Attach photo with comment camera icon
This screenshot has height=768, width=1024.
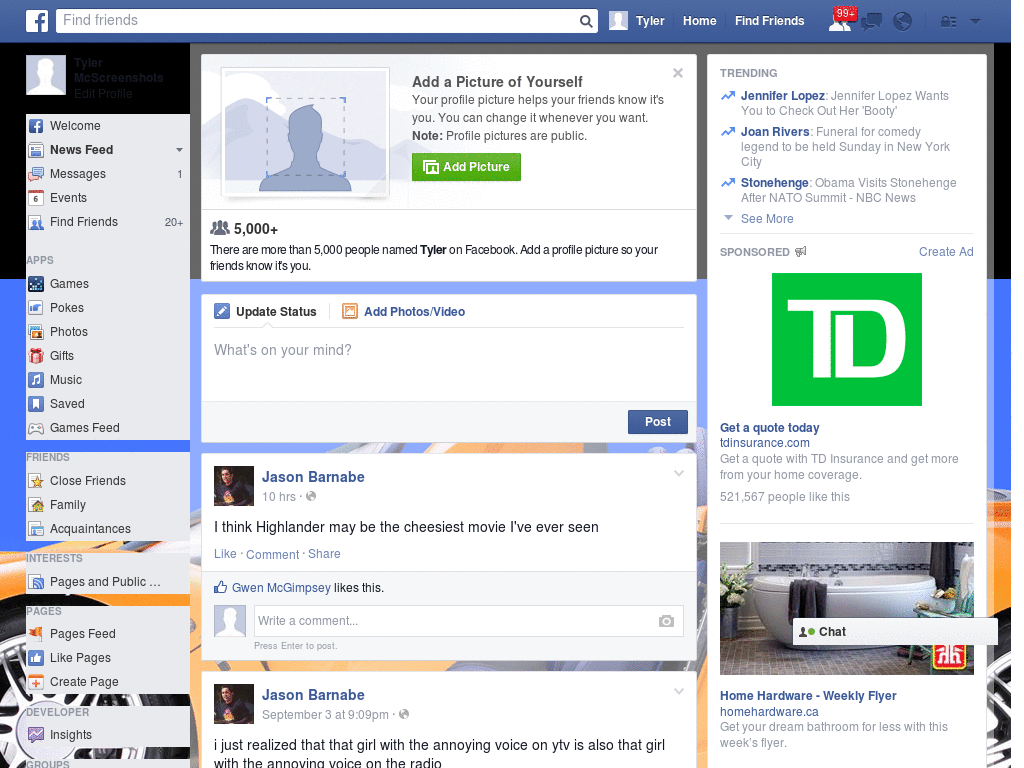(666, 621)
